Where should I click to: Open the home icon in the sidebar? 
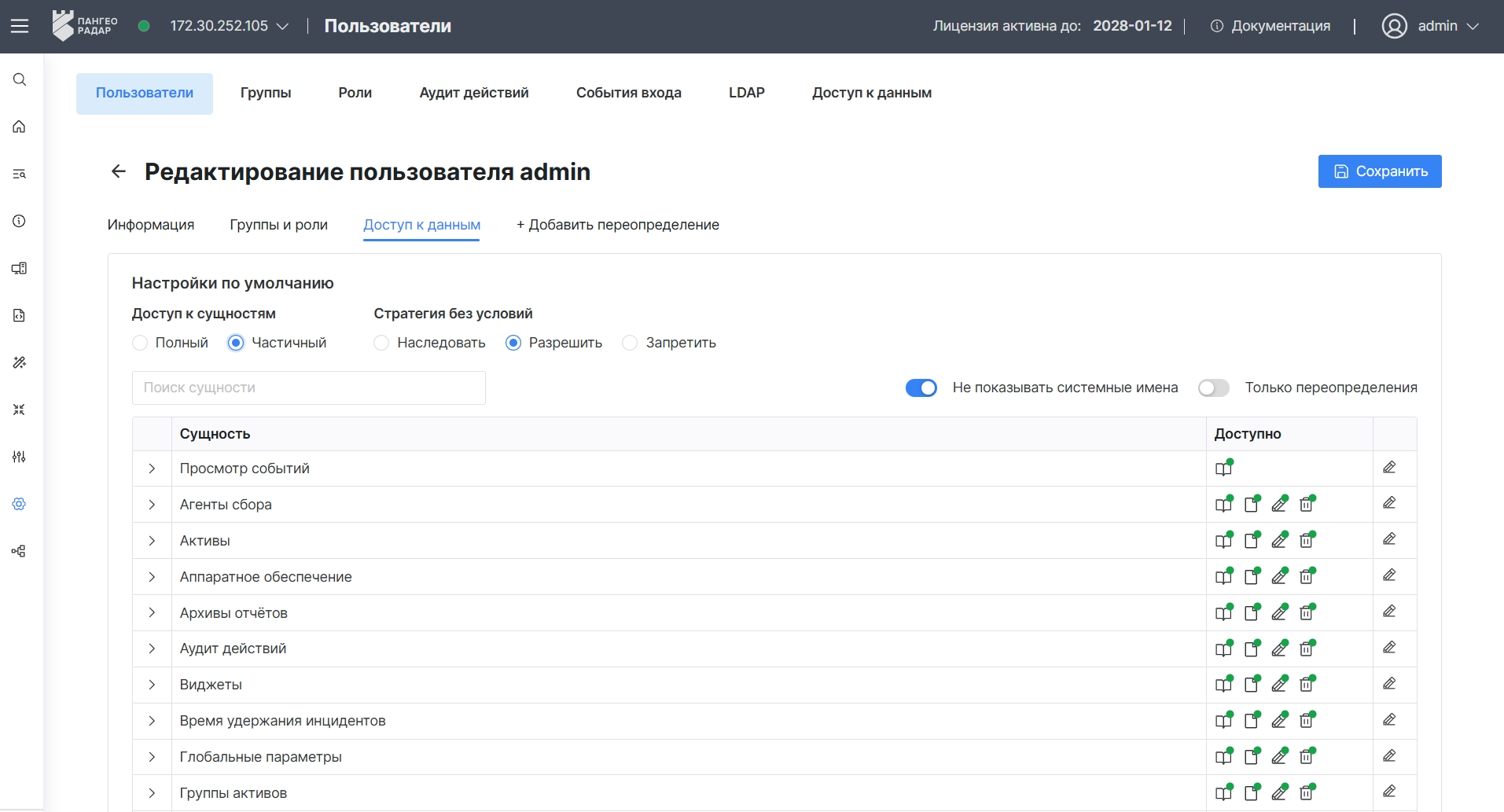pyautogui.click(x=20, y=127)
